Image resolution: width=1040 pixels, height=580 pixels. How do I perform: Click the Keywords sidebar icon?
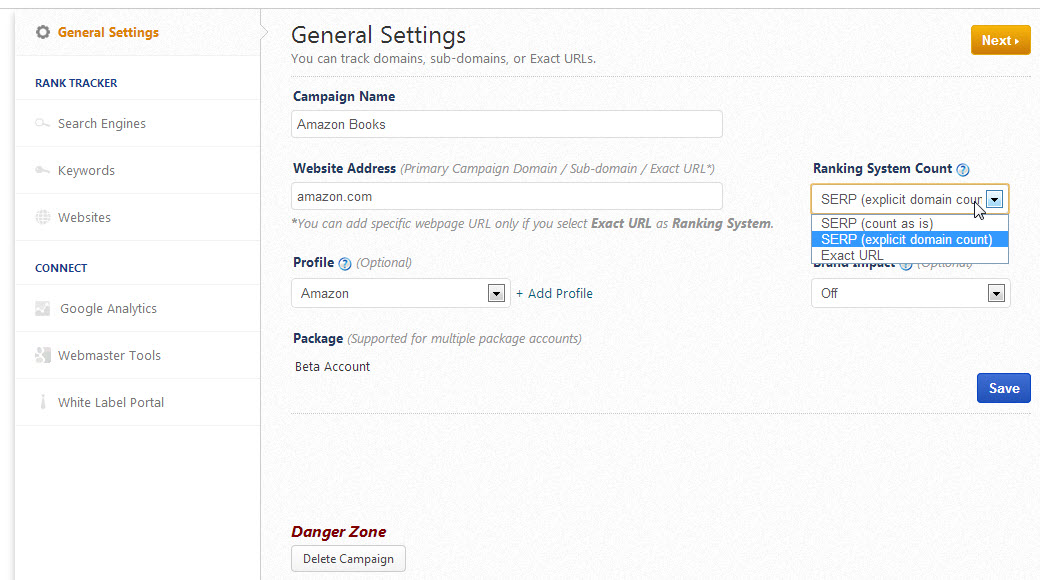(x=43, y=171)
